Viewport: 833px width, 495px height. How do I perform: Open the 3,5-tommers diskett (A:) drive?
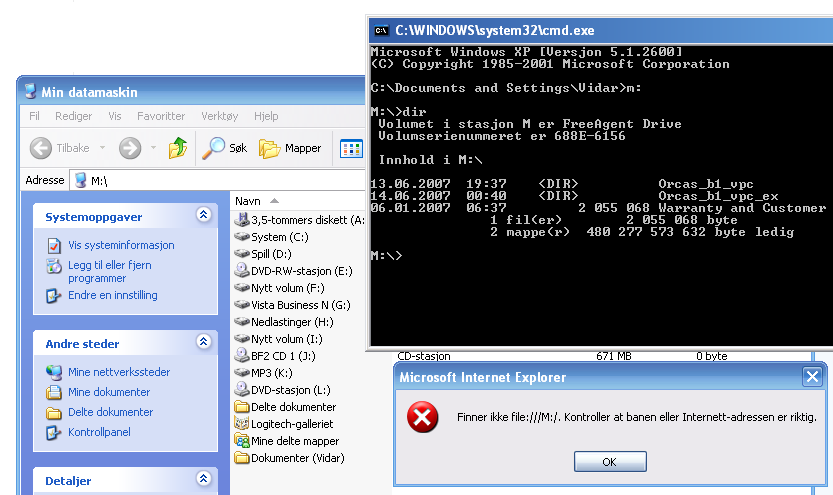[300, 220]
